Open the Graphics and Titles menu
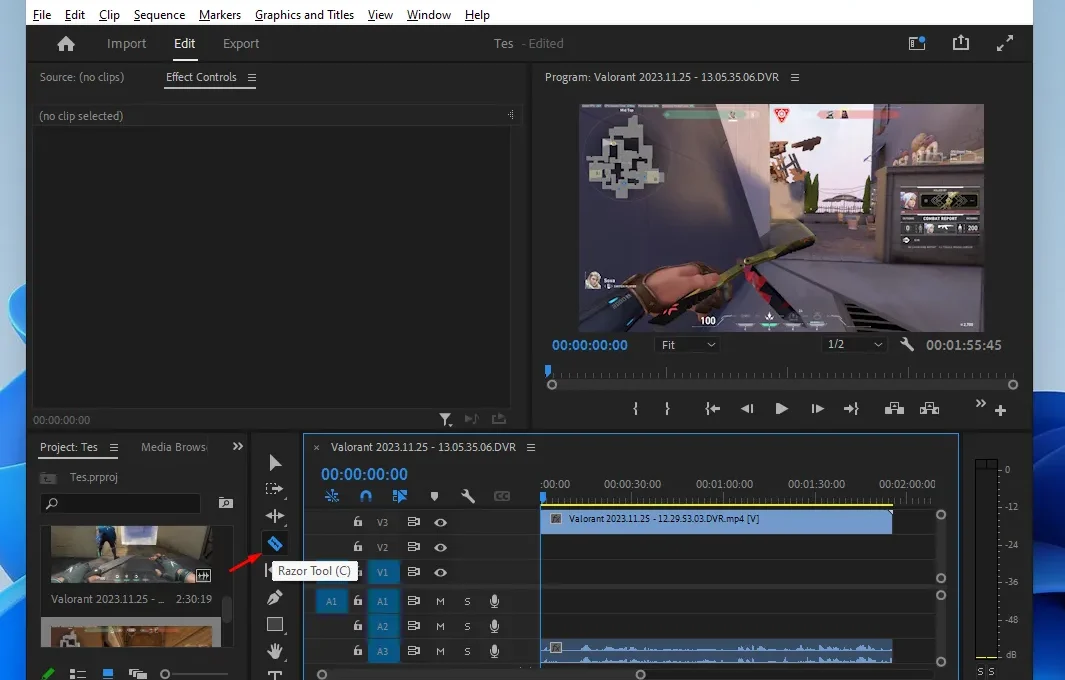The height and width of the screenshot is (680, 1065). point(304,15)
